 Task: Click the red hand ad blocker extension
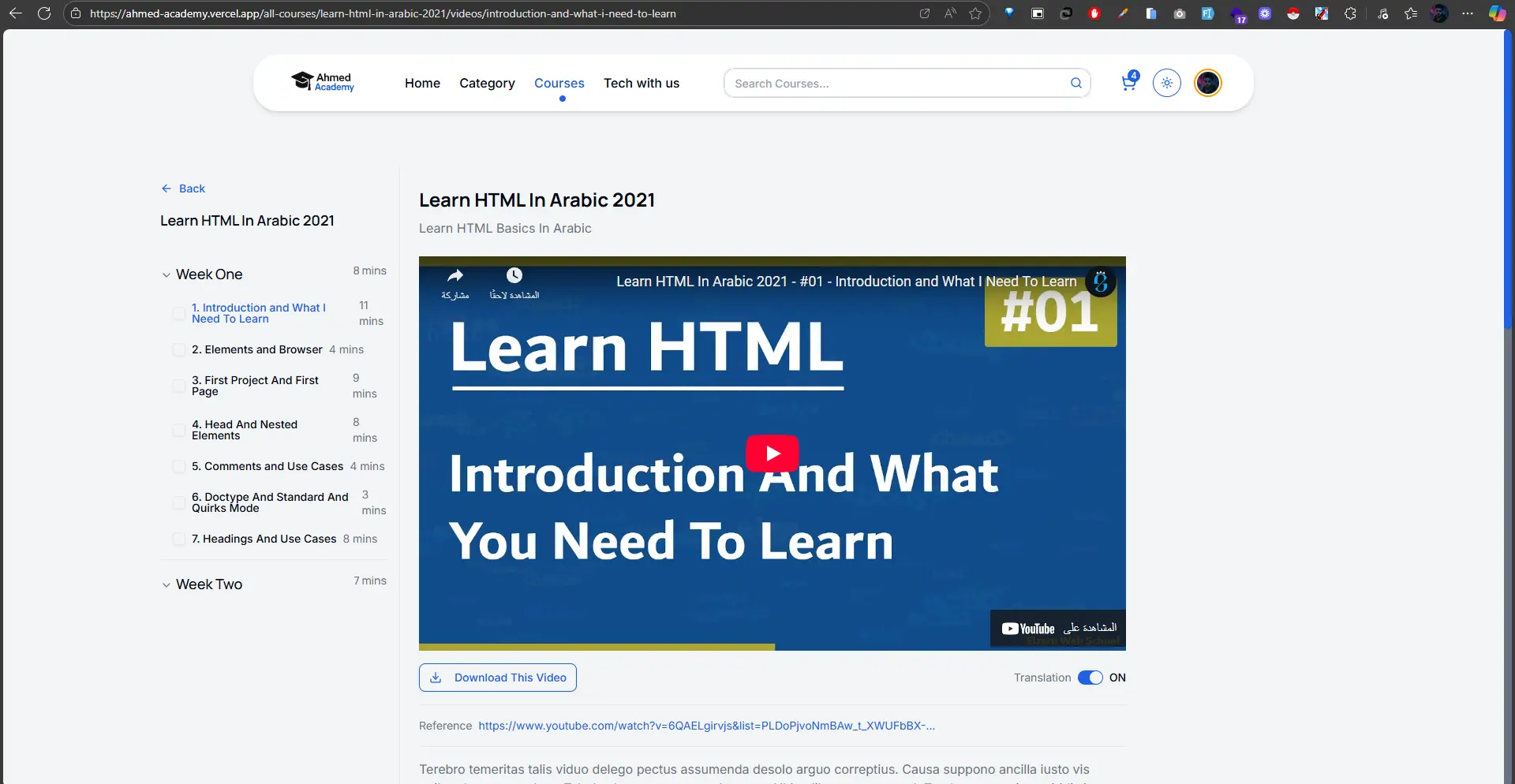[1094, 13]
